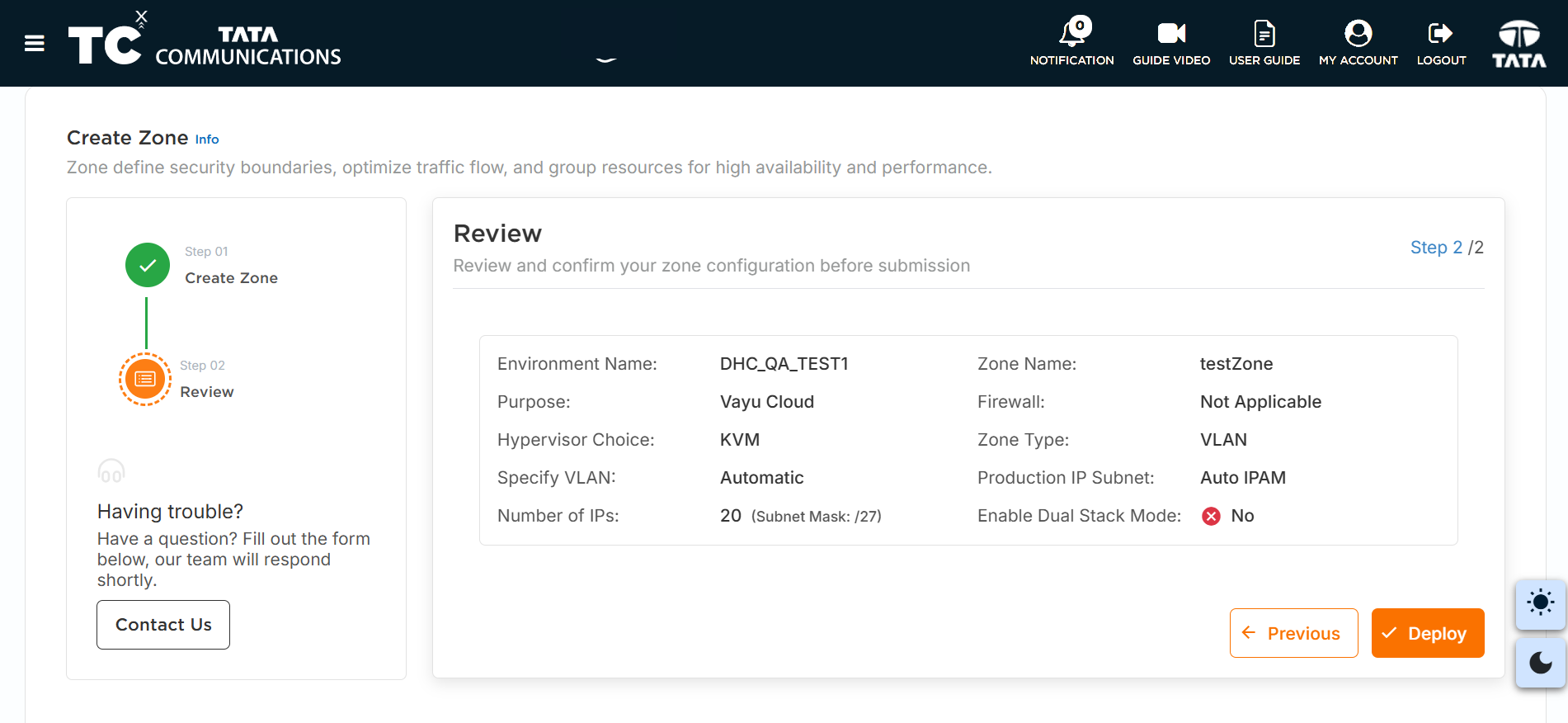Click the Vayu Cloud purpose value
1568x723 pixels.
click(767, 402)
